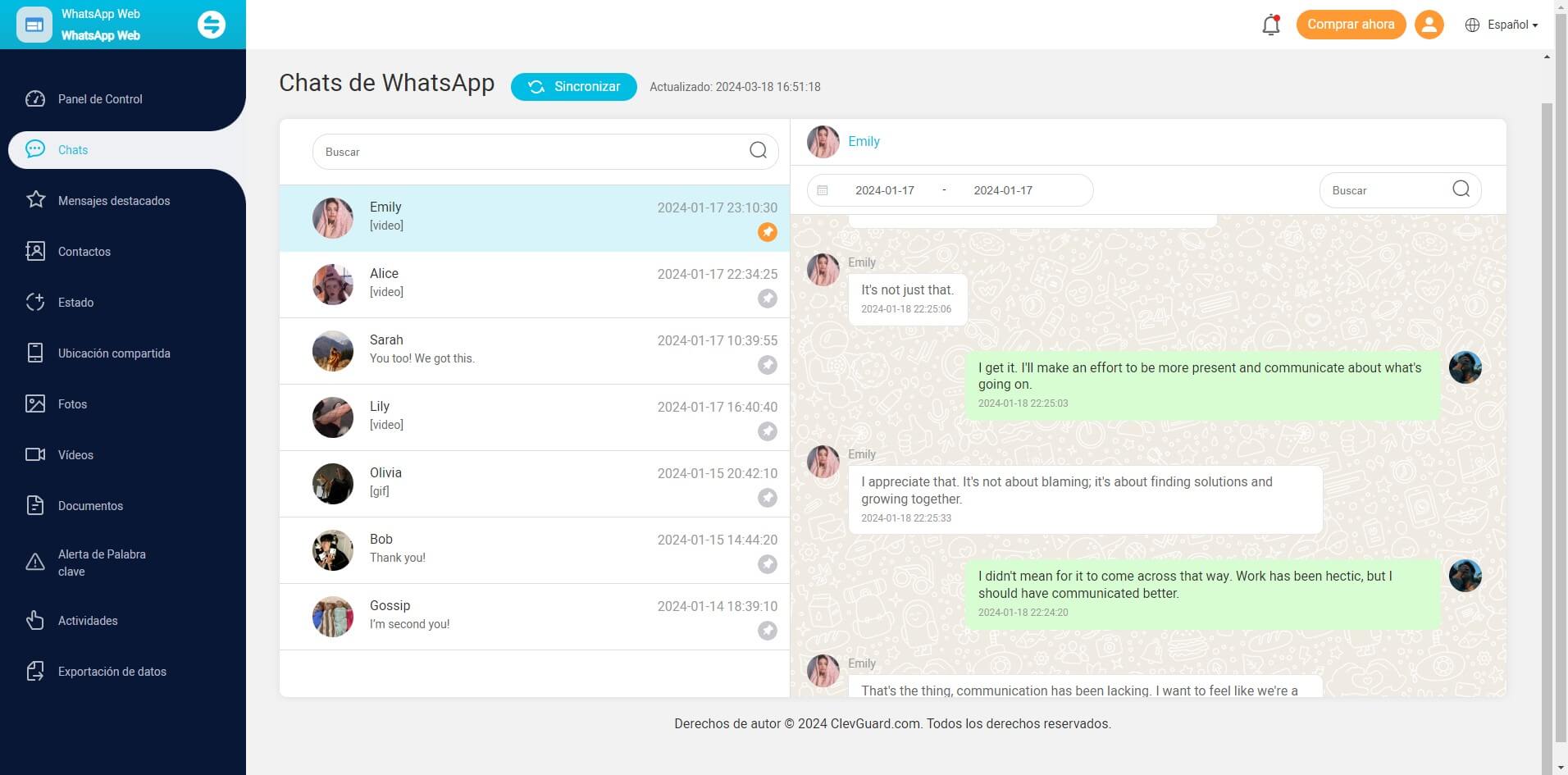This screenshot has width=1568, height=775.
Task: Toggle the pin icon for Gossip chat
Action: (x=768, y=631)
